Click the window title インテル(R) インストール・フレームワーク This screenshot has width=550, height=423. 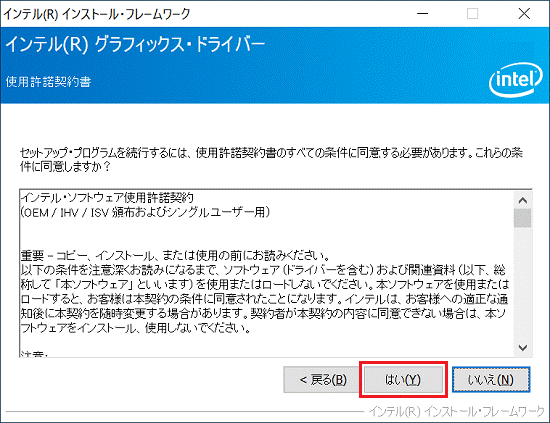(x=97, y=14)
